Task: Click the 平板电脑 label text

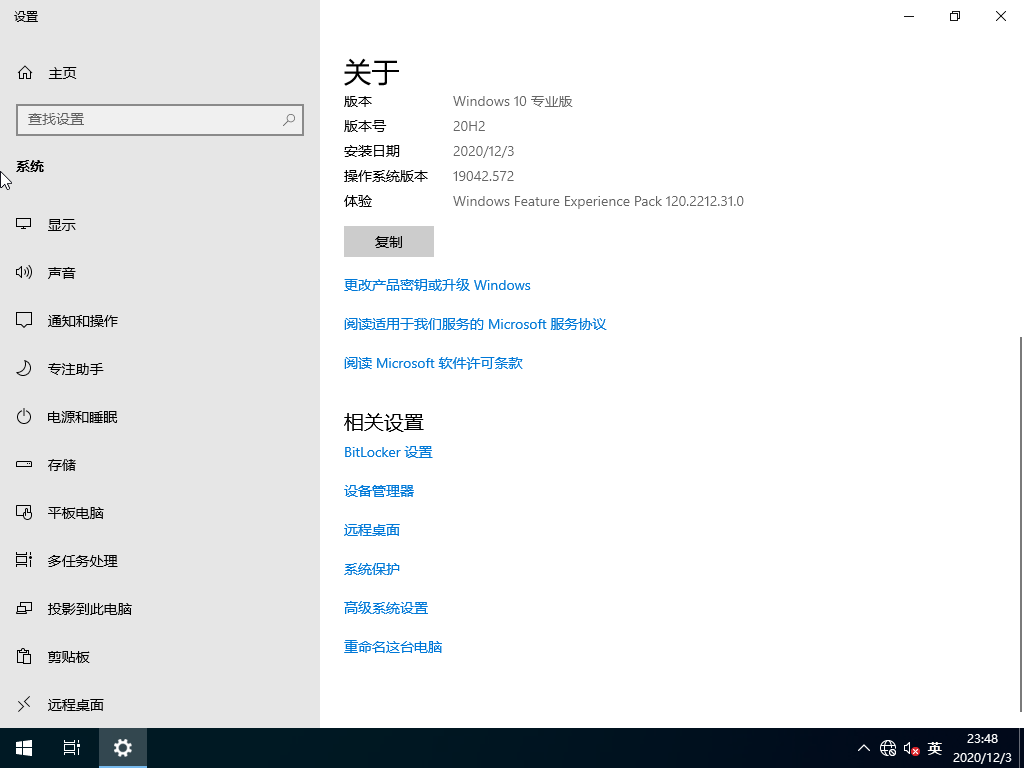Action: click(x=76, y=513)
